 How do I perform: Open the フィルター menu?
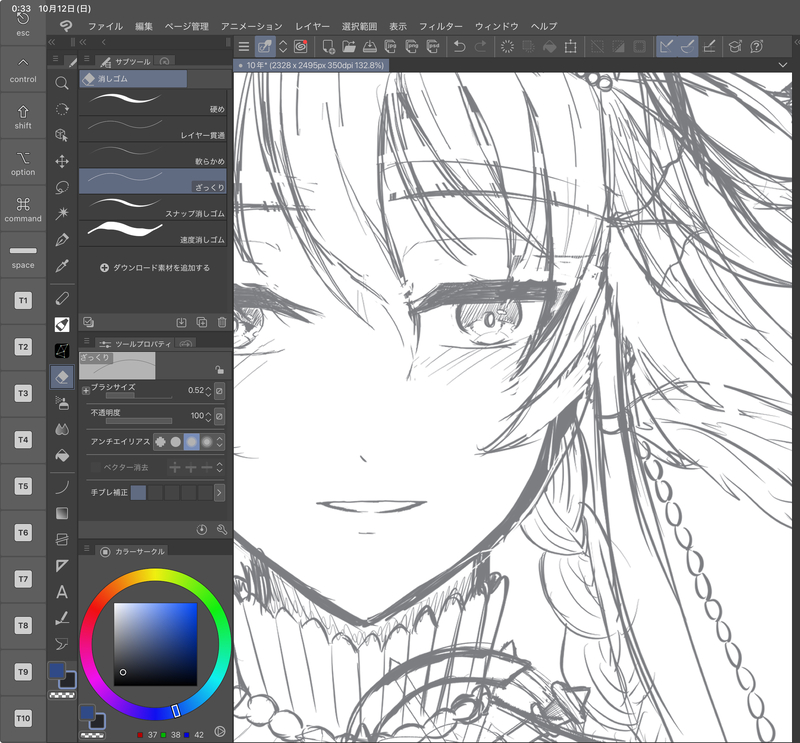[441, 26]
